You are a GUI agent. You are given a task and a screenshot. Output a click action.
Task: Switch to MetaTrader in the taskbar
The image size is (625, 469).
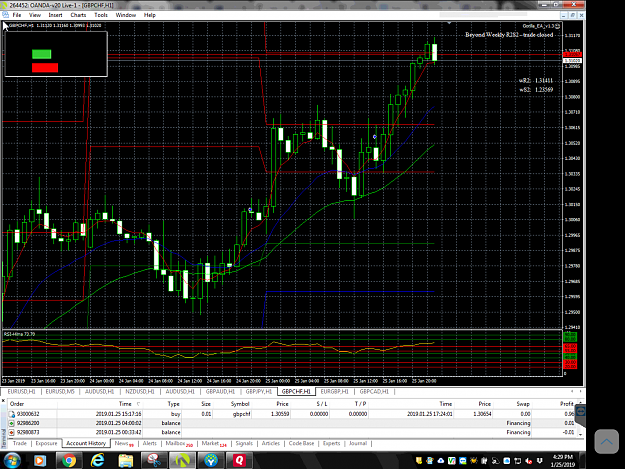(x=182, y=461)
